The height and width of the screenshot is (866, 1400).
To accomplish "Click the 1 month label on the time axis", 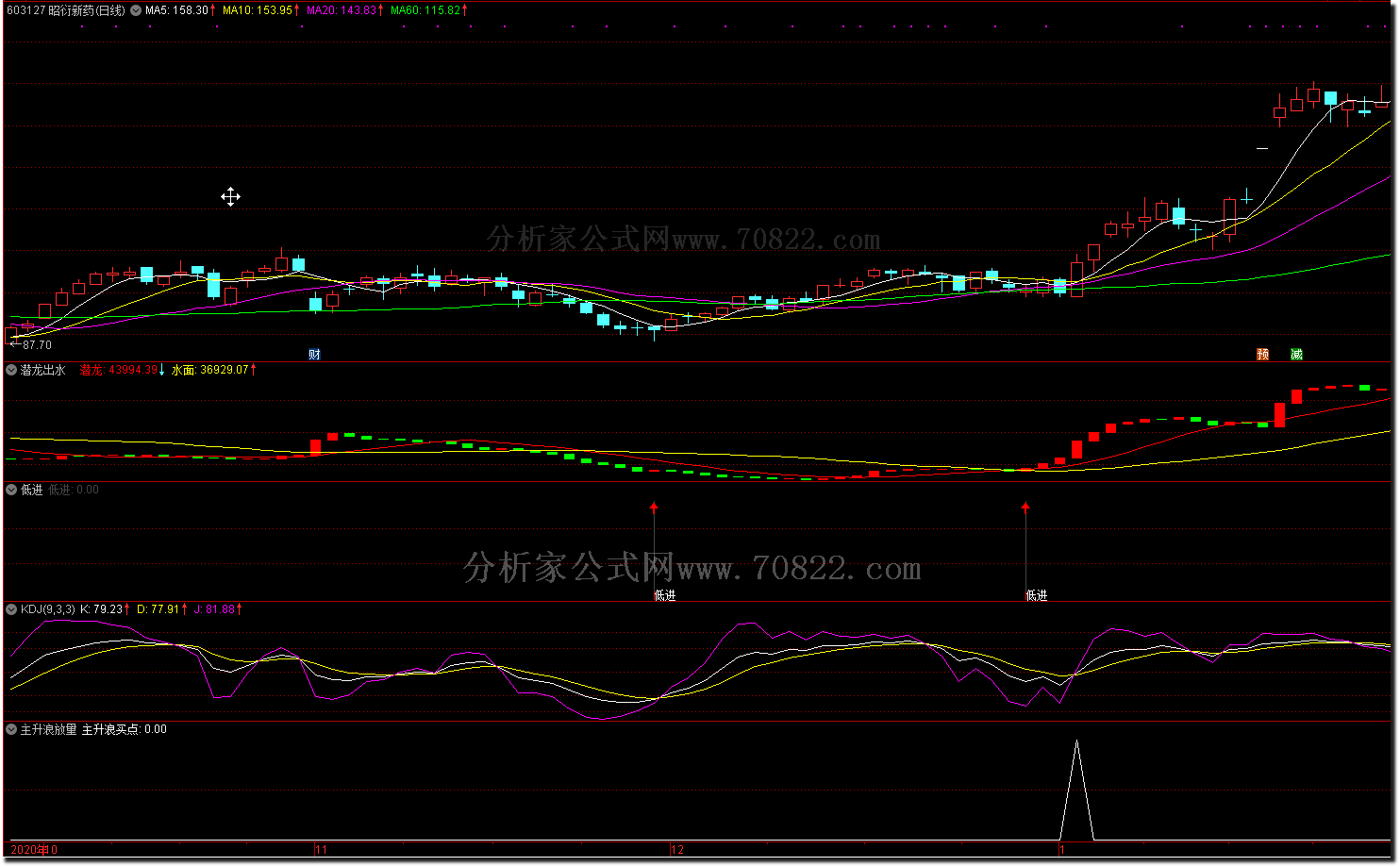I will pos(1061,850).
